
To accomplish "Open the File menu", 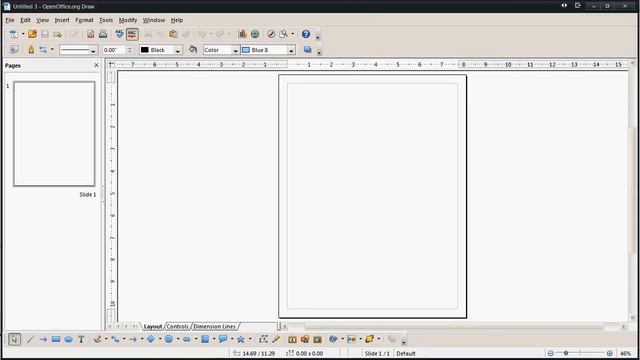I will 10,20.
